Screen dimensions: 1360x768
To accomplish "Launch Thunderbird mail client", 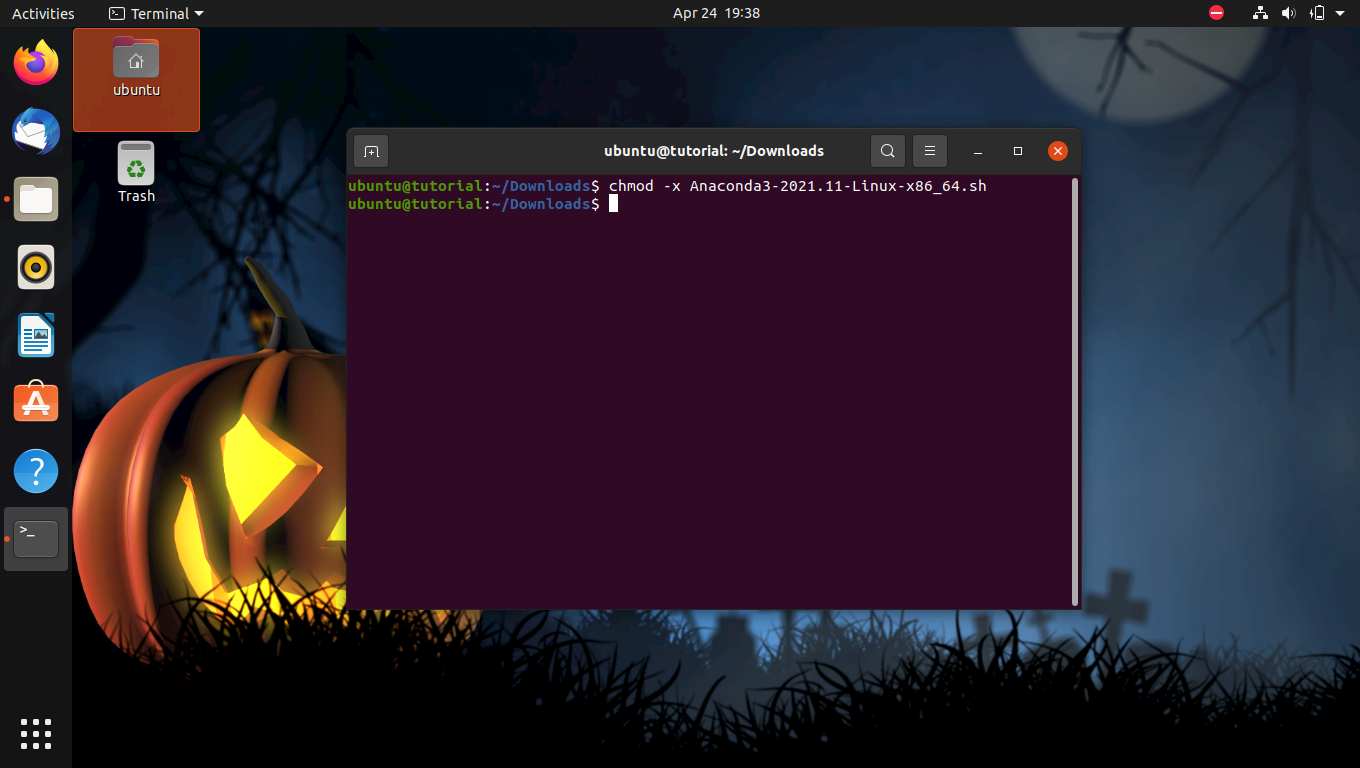I will click(36, 131).
